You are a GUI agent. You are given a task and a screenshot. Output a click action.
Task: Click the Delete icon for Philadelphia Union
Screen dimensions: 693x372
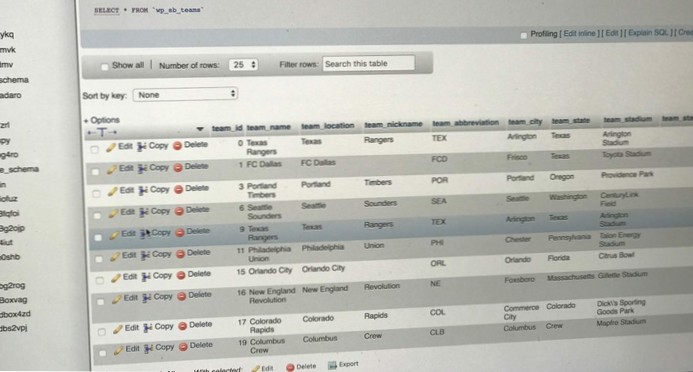pyautogui.click(x=180, y=254)
